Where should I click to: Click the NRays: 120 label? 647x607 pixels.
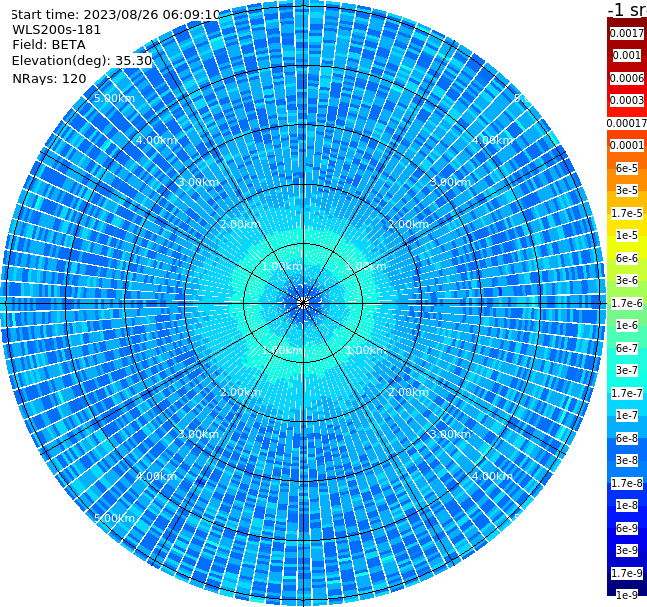point(49,78)
